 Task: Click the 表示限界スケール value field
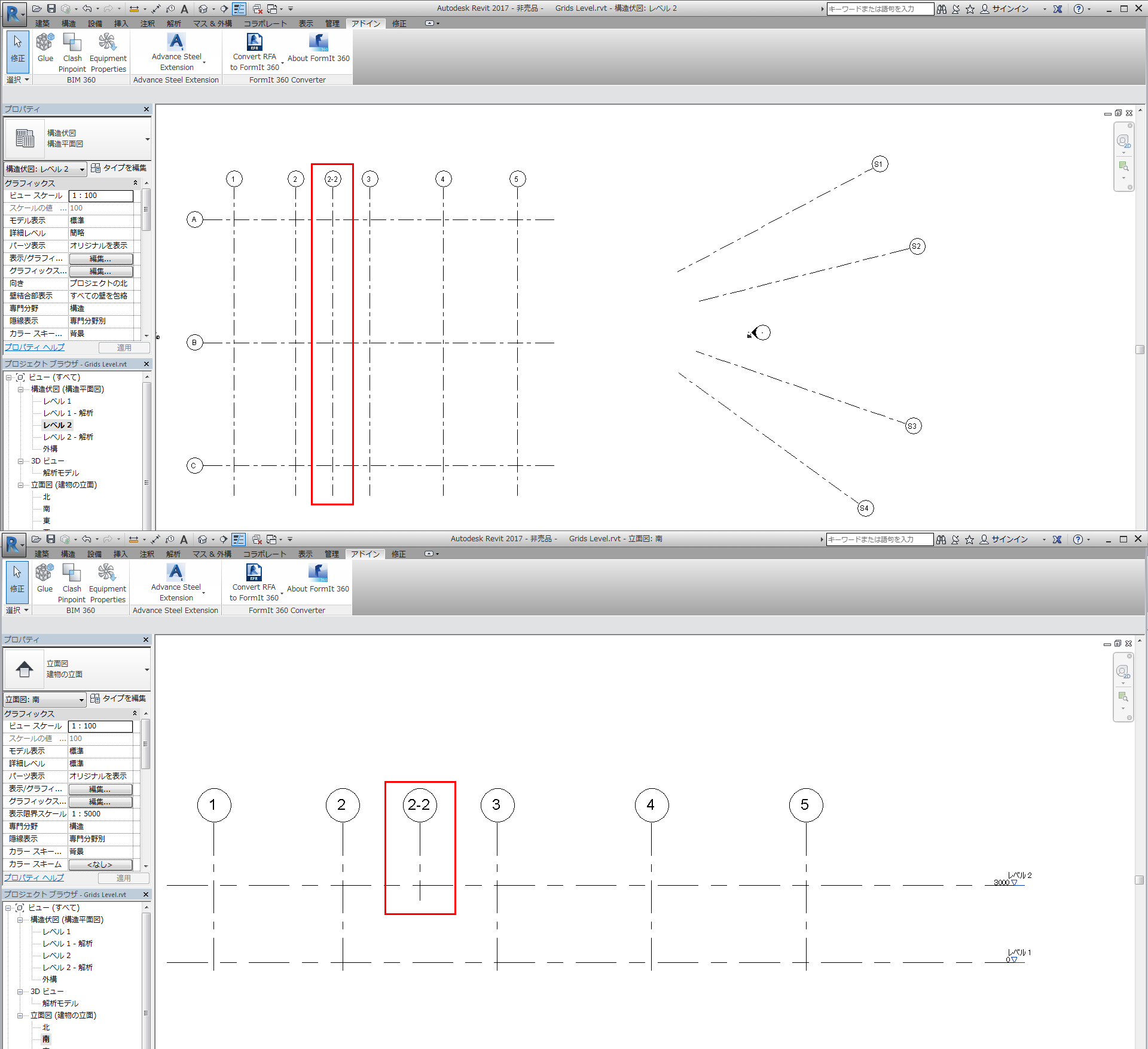(x=100, y=814)
